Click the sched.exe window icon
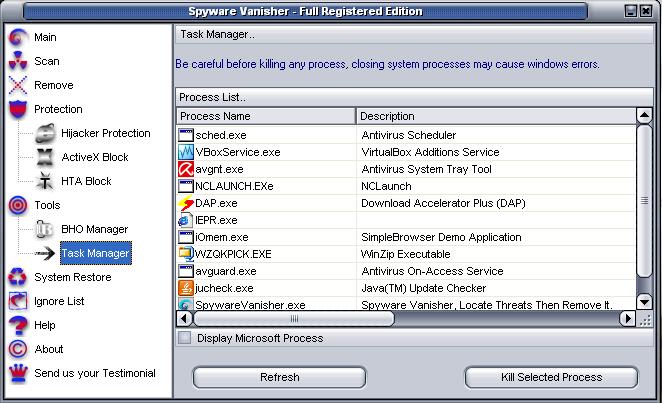The width and height of the screenshot is (662, 403). [x=186, y=135]
